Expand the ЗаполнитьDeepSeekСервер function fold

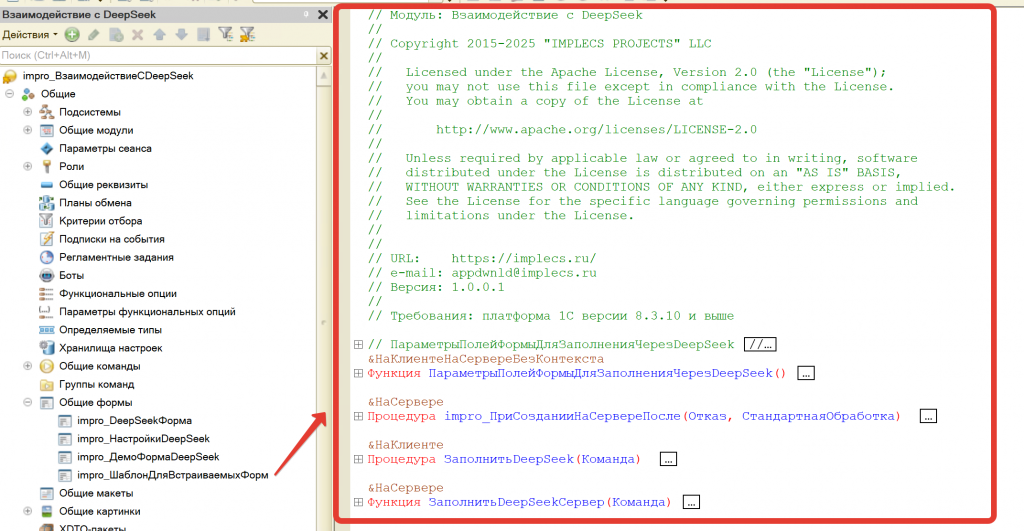[358, 502]
